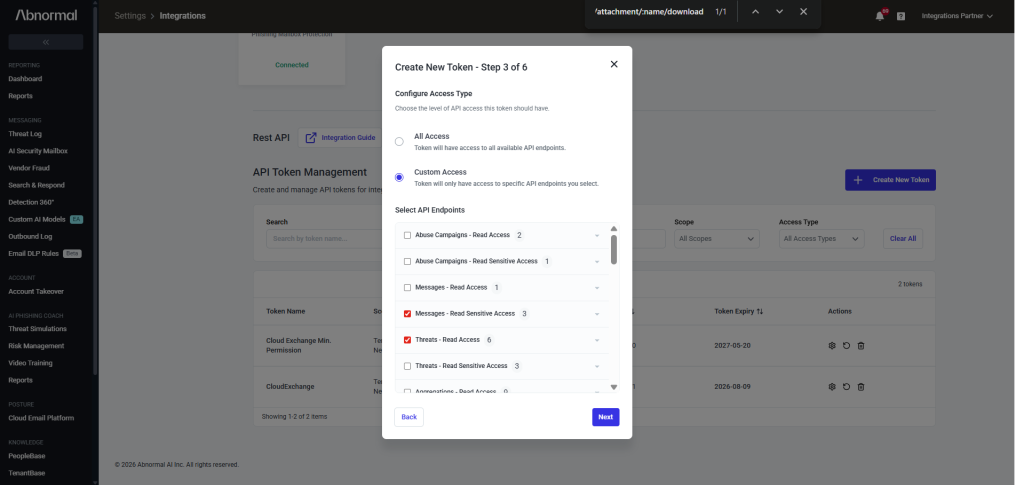Open Threat Log in sidebar
1024x485 pixels.
click(x=25, y=134)
